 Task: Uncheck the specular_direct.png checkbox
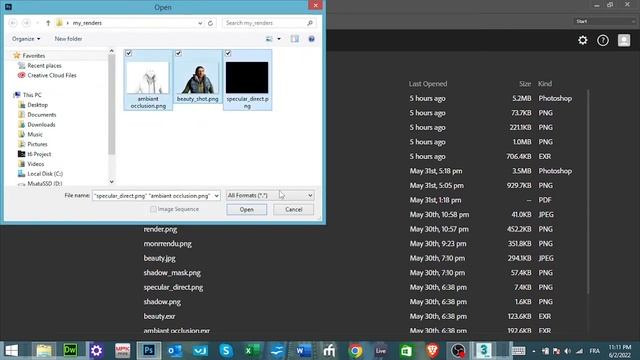[228, 53]
